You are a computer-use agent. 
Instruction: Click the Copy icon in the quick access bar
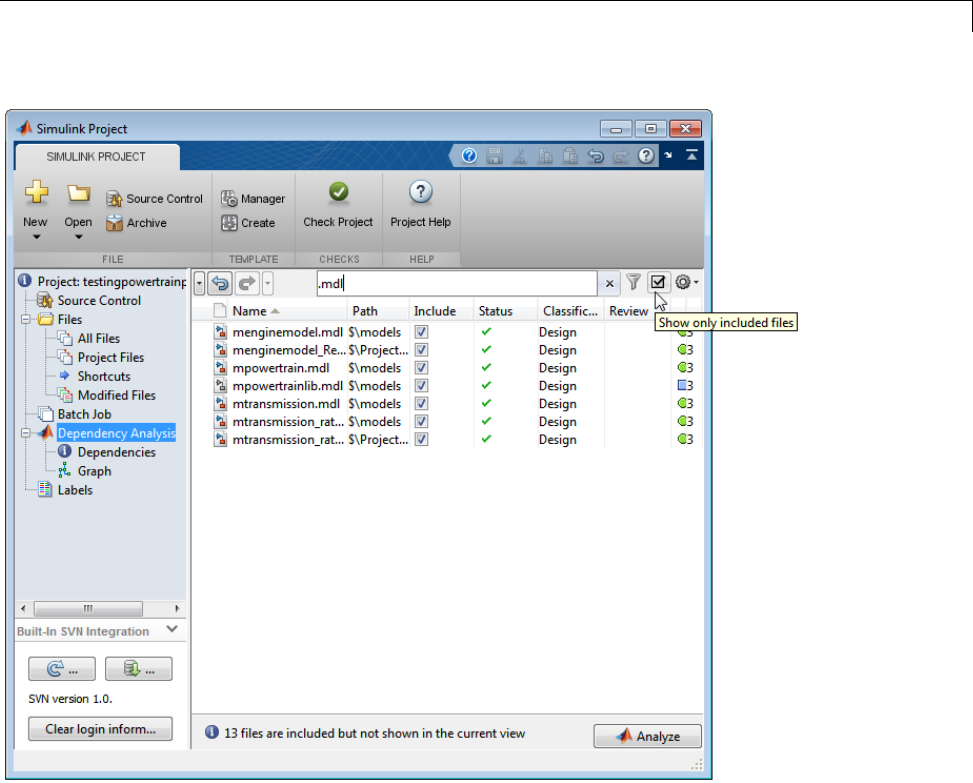(x=545, y=156)
